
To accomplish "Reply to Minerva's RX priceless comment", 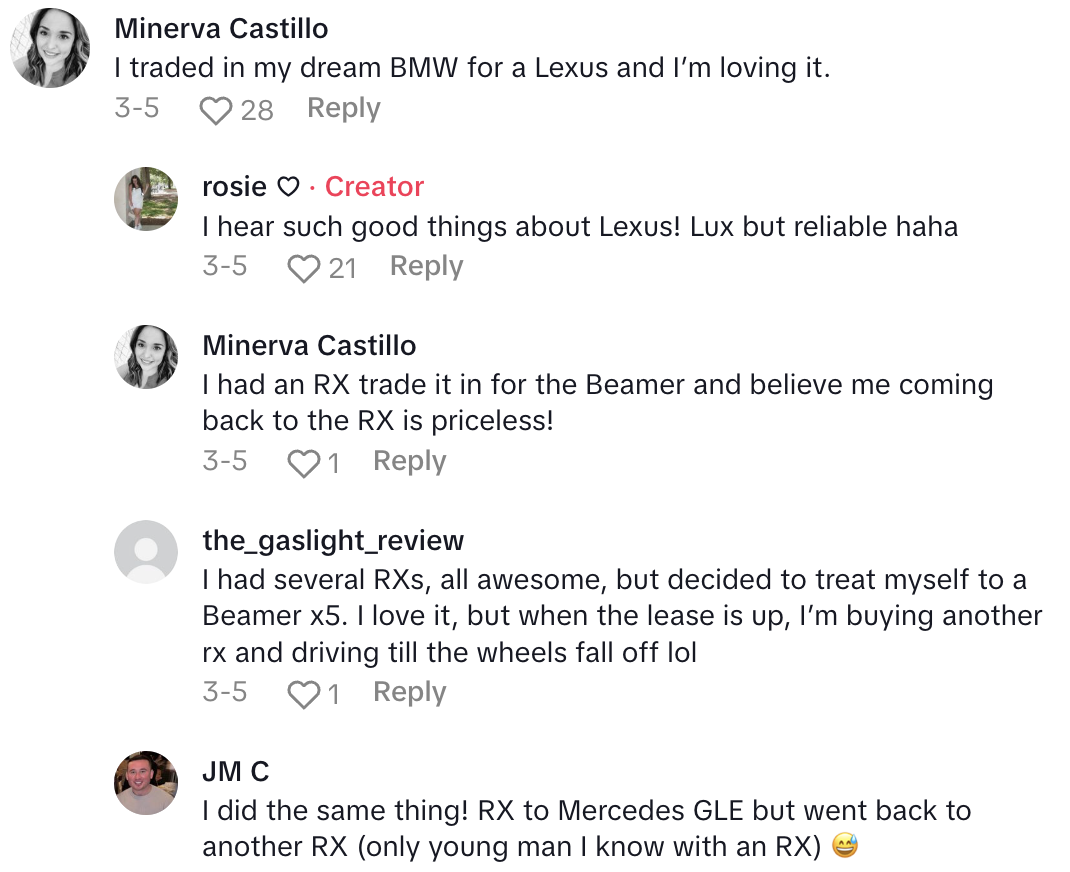I will click(x=409, y=461).
